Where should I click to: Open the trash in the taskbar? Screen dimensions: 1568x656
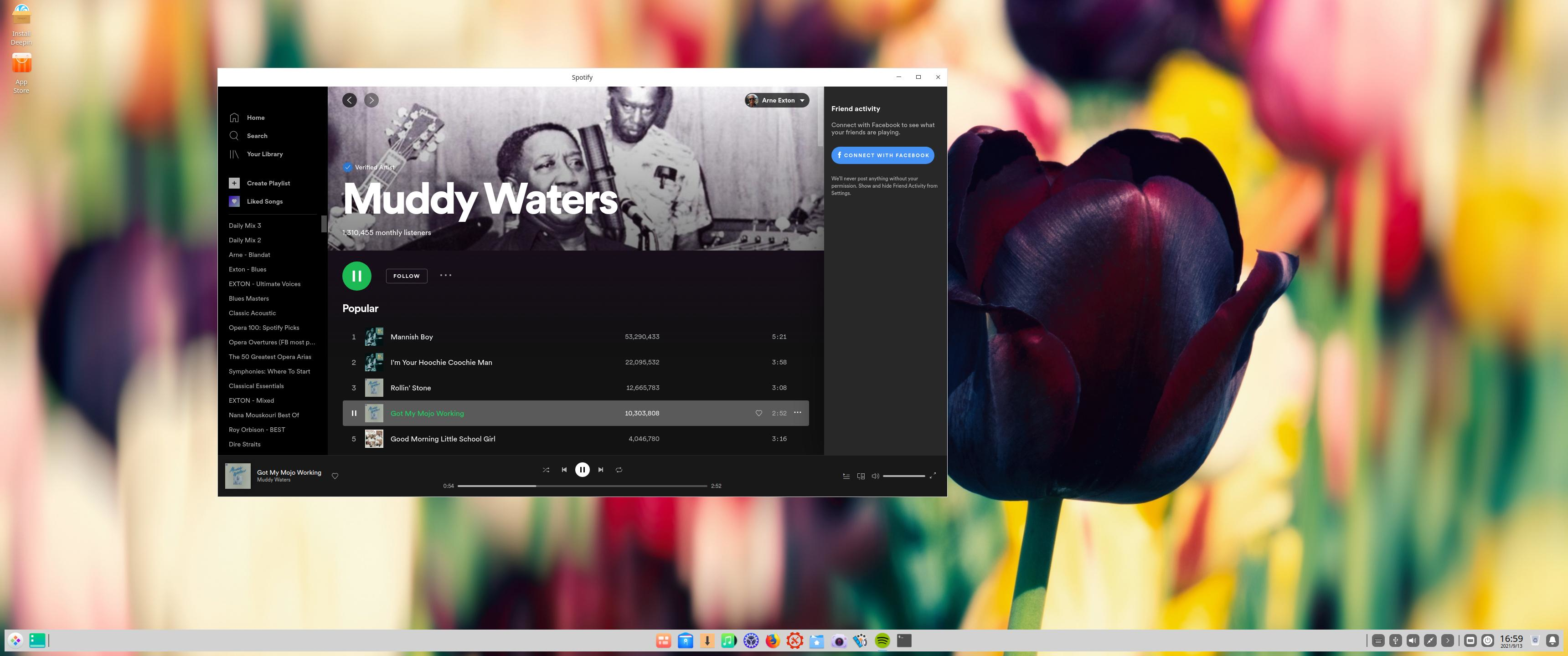[1535, 640]
